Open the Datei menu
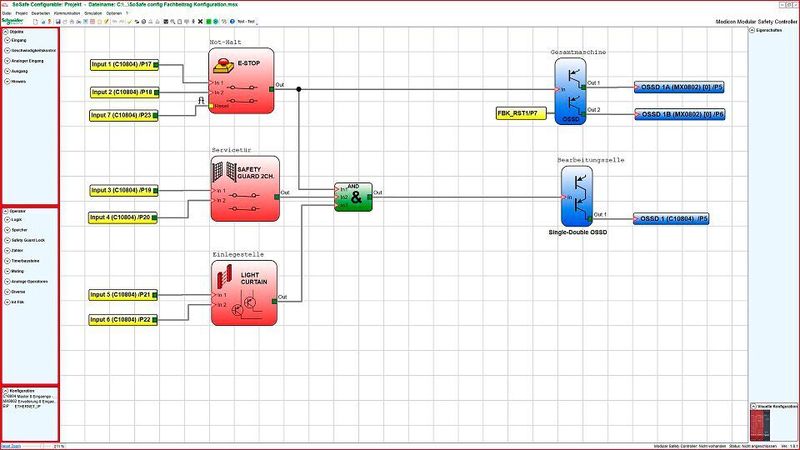This screenshot has width=800, height=450. point(7,13)
